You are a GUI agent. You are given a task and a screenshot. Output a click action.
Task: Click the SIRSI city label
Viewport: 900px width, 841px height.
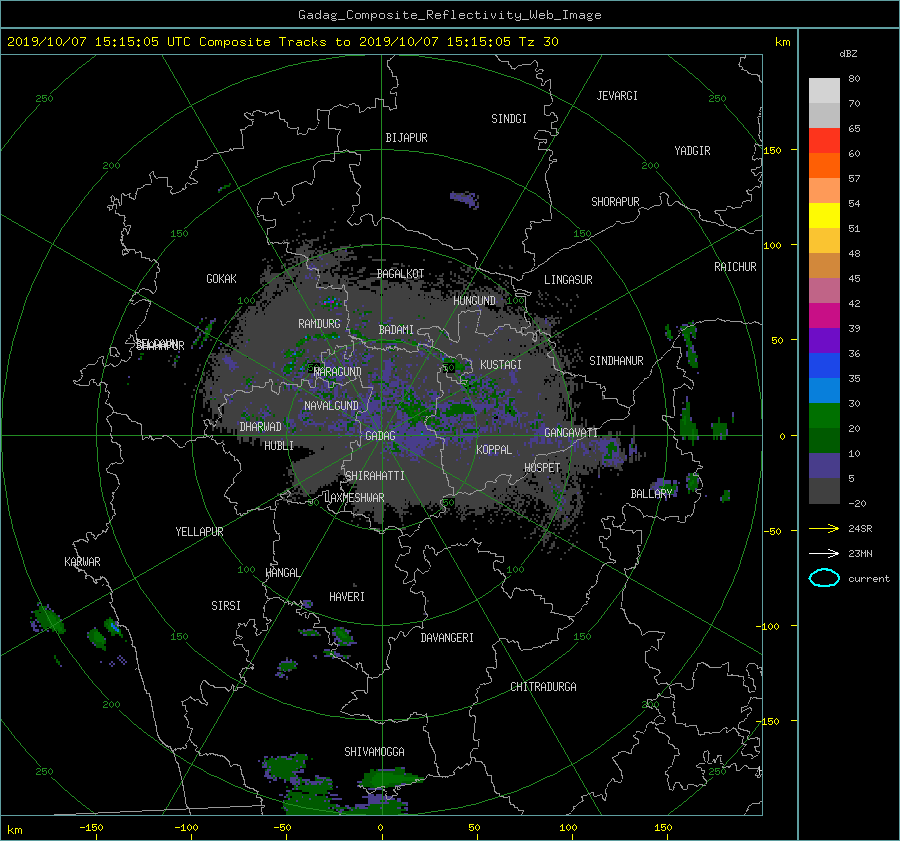226,606
